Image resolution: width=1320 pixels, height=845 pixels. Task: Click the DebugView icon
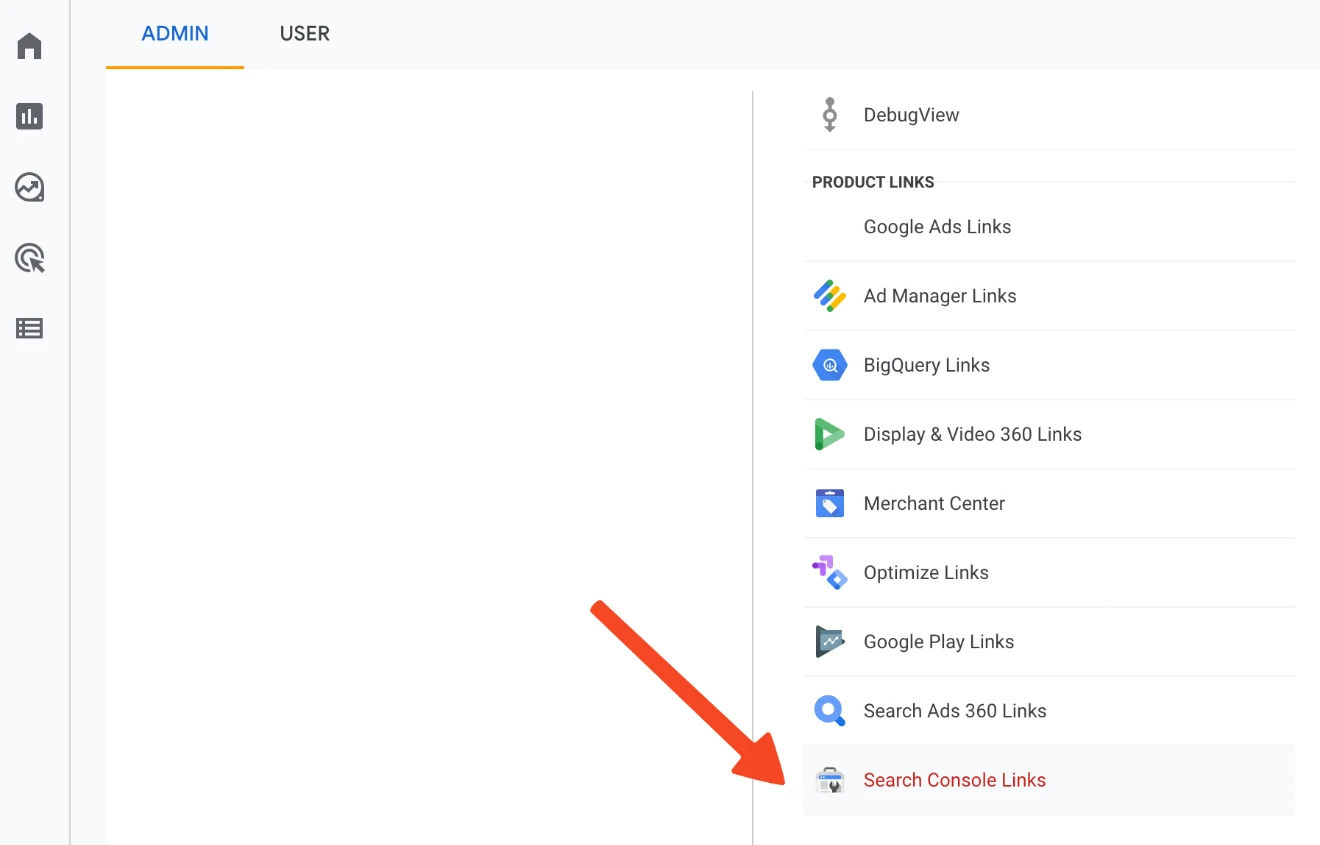[829, 115]
